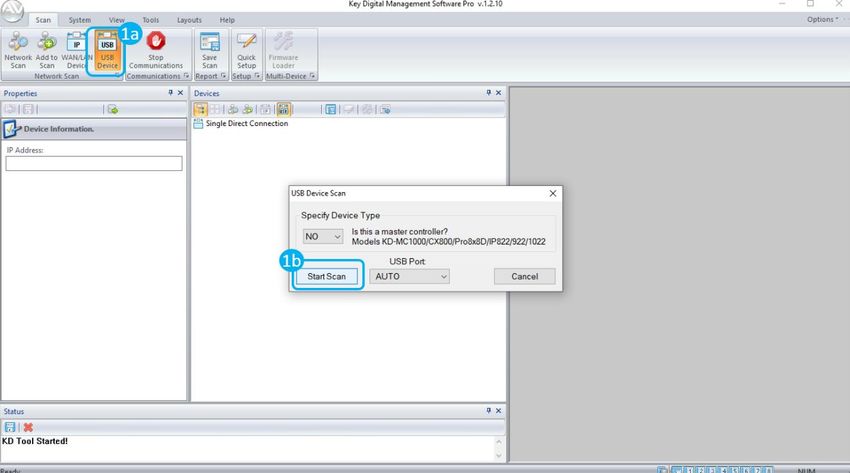Open the View ribbon tab
850x473 pixels.
pos(117,20)
